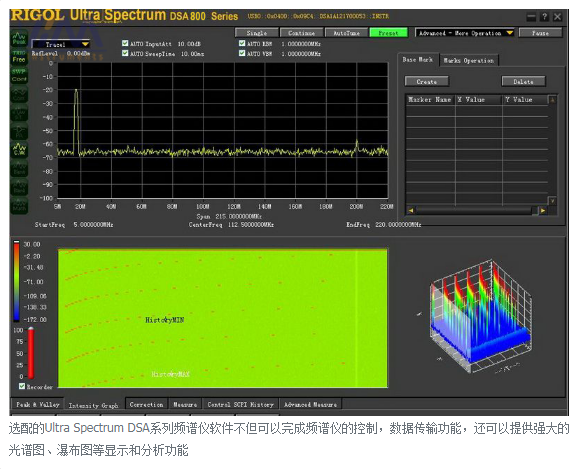Toggle the TRIG Free trigger icon
This screenshot has height=469, width=578.
pos(19,56)
